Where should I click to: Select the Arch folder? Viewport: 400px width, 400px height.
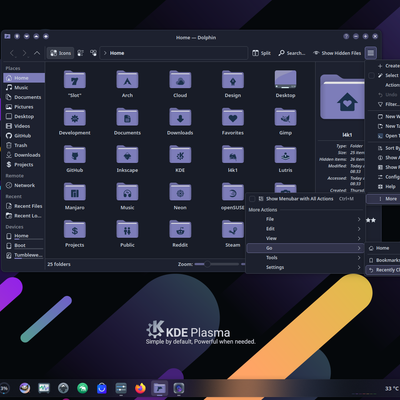point(127,83)
